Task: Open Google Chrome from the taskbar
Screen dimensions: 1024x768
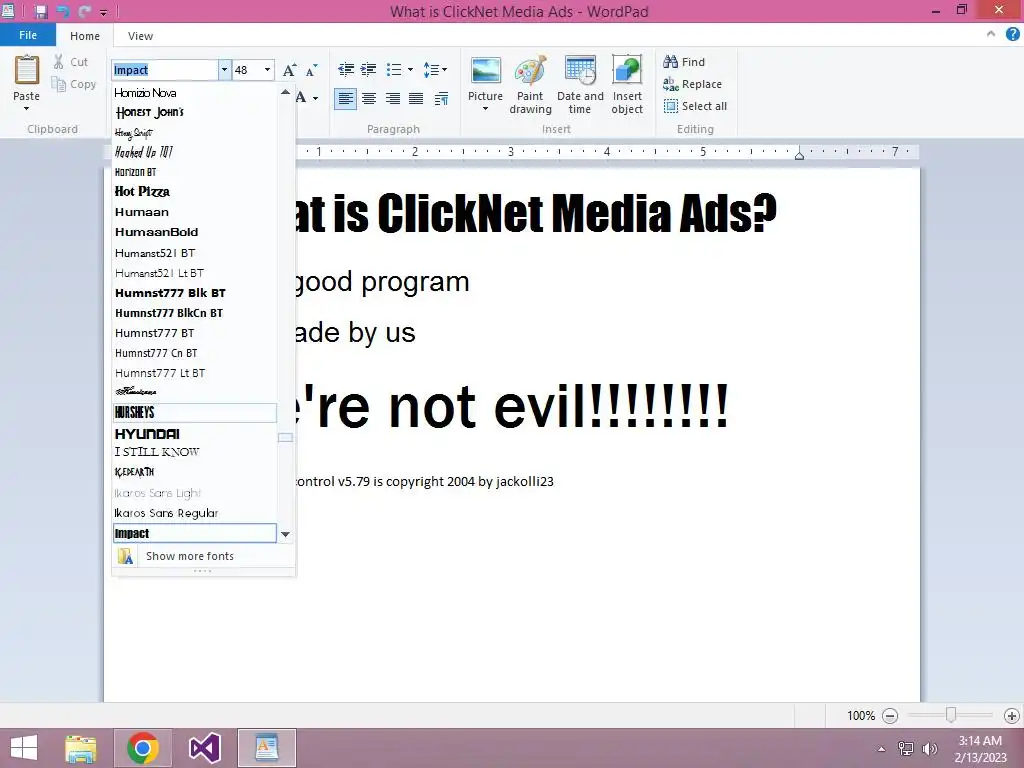Action: coord(143,748)
